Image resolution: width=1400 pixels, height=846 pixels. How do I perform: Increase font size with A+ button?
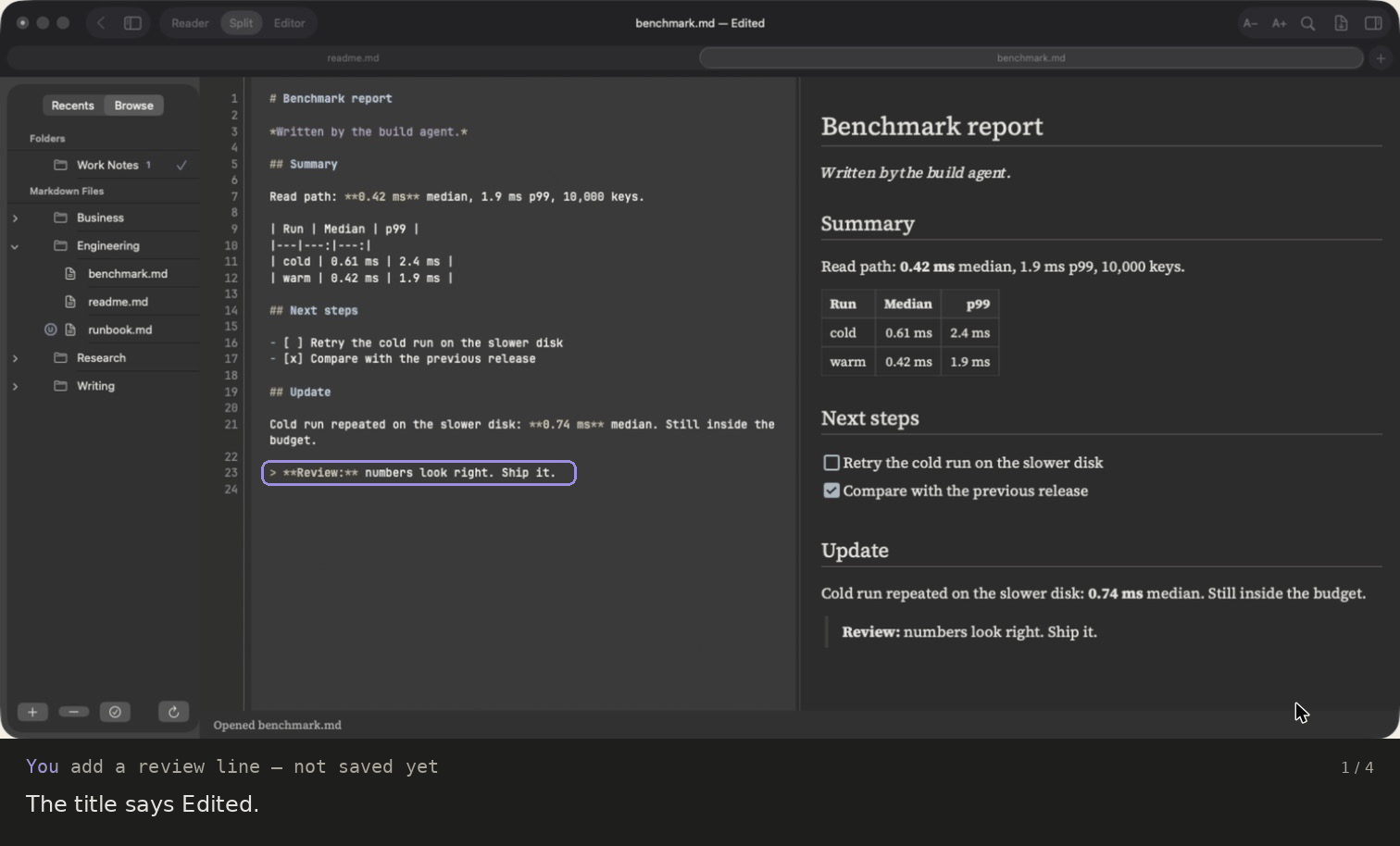(1279, 23)
